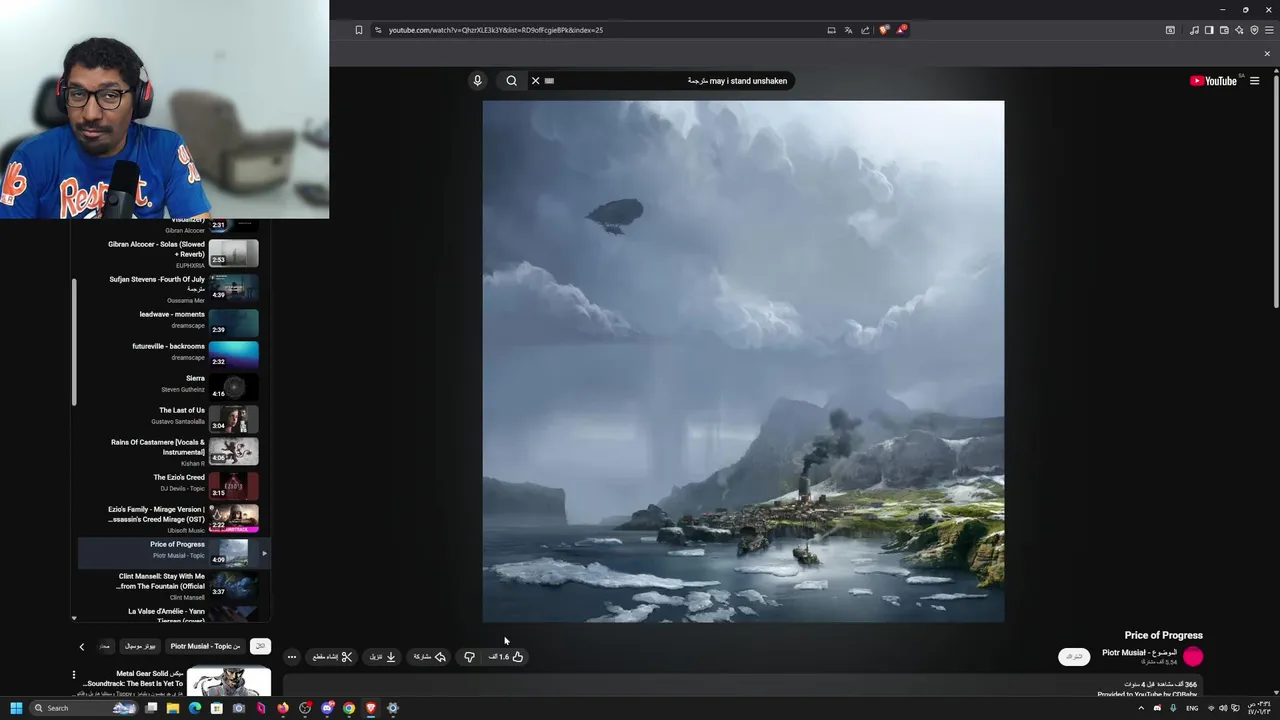Screen dimensions: 1280x720
Task: Like the Price of Progress video
Action: click(x=507, y=657)
